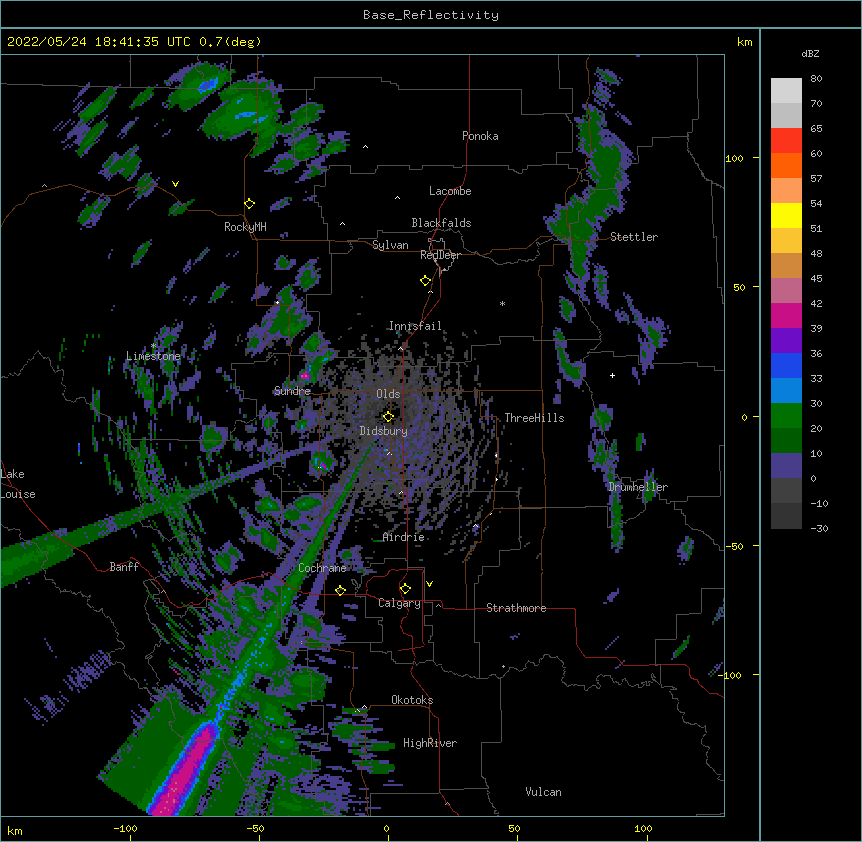This screenshot has height=842, width=862.
Task: Click the Limestone label
Action: coord(153,356)
